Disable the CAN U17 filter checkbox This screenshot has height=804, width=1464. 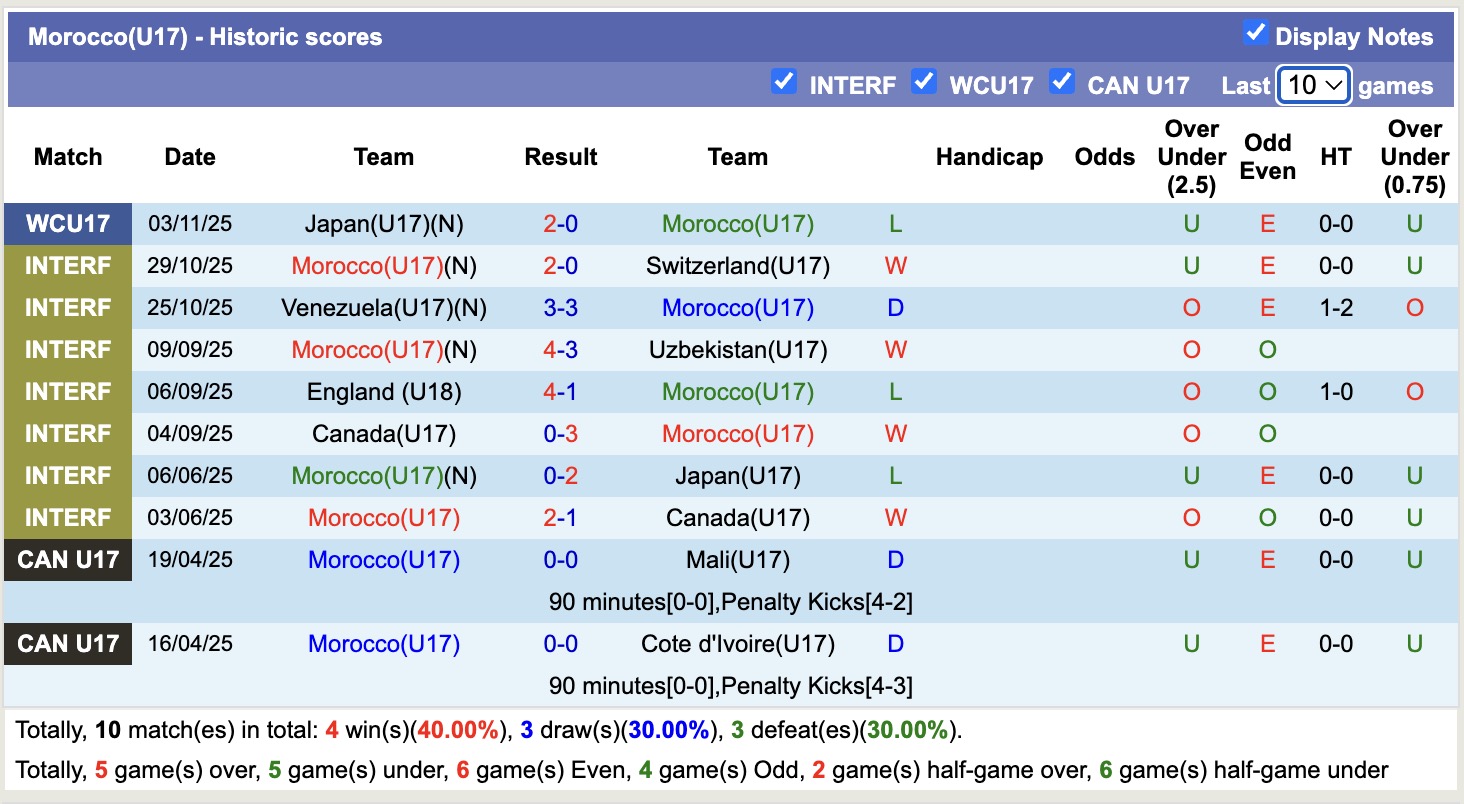click(1062, 81)
